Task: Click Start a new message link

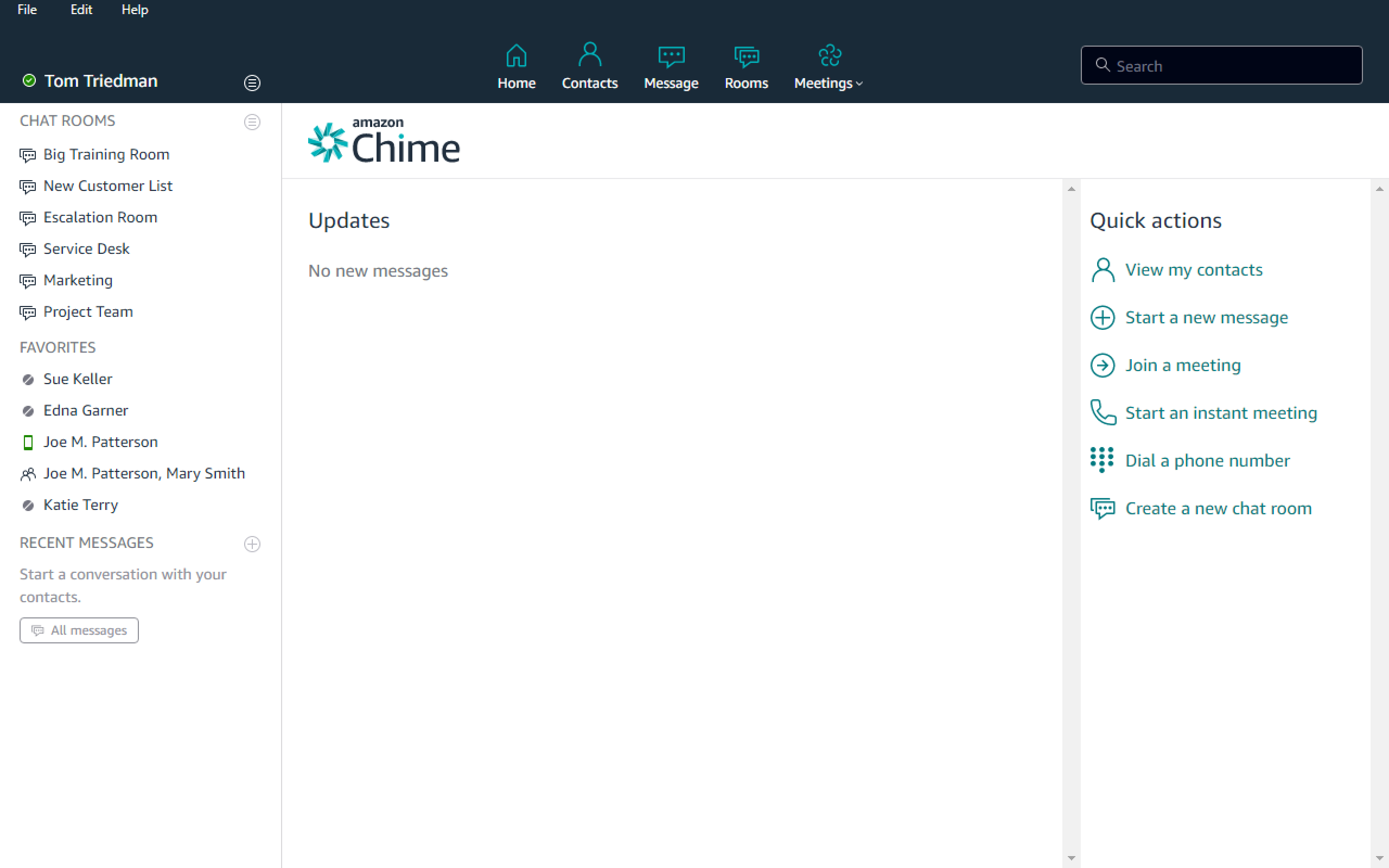Action: pyautogui.click(x=1207, y=317)
